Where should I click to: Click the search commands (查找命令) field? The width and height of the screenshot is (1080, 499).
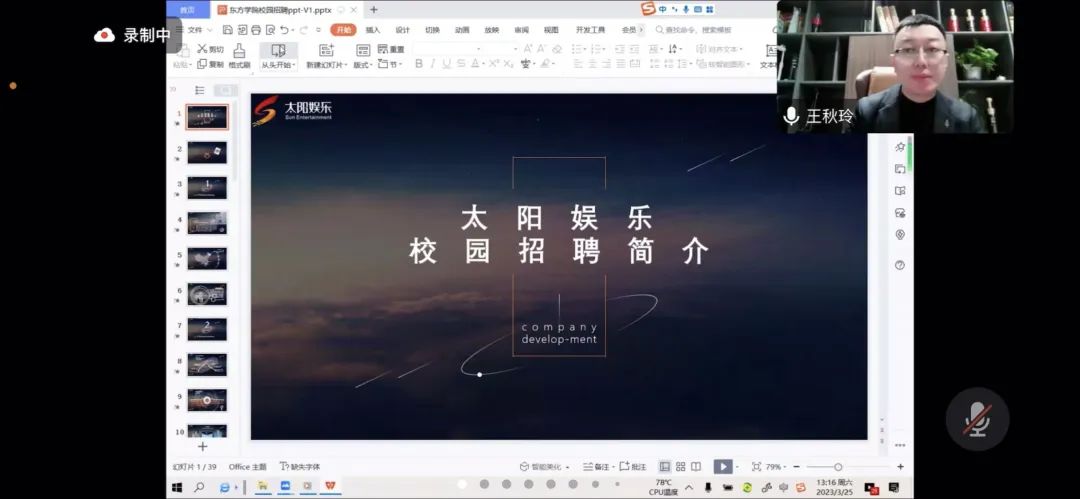[693, 30]
